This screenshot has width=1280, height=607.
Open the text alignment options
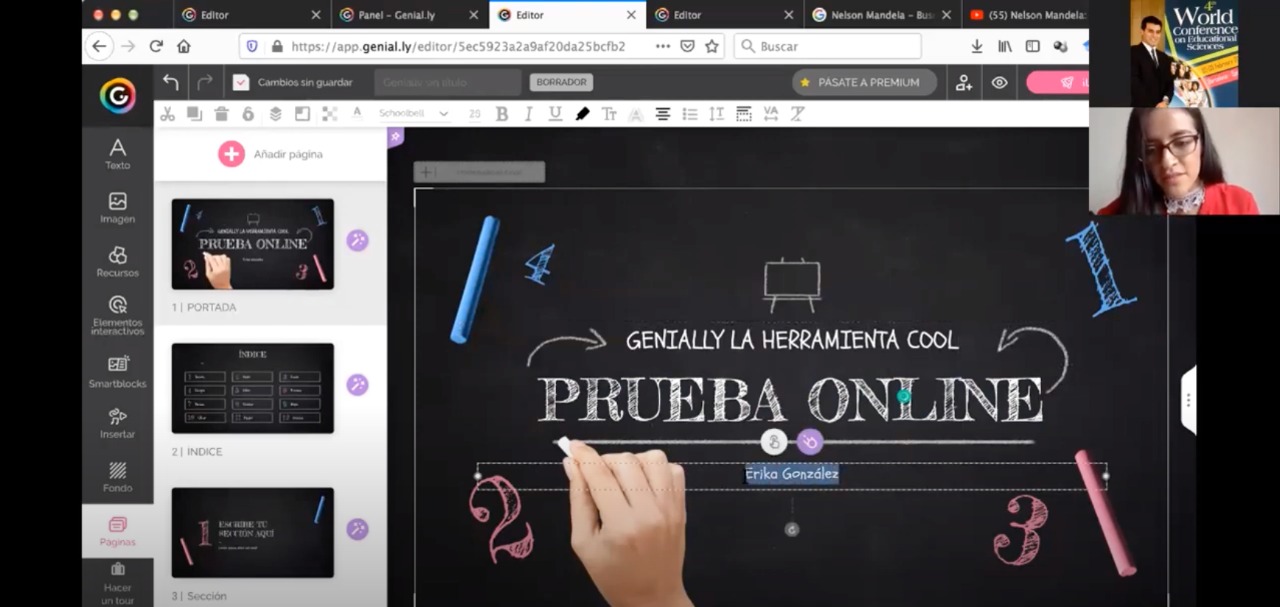coord(663,113)
